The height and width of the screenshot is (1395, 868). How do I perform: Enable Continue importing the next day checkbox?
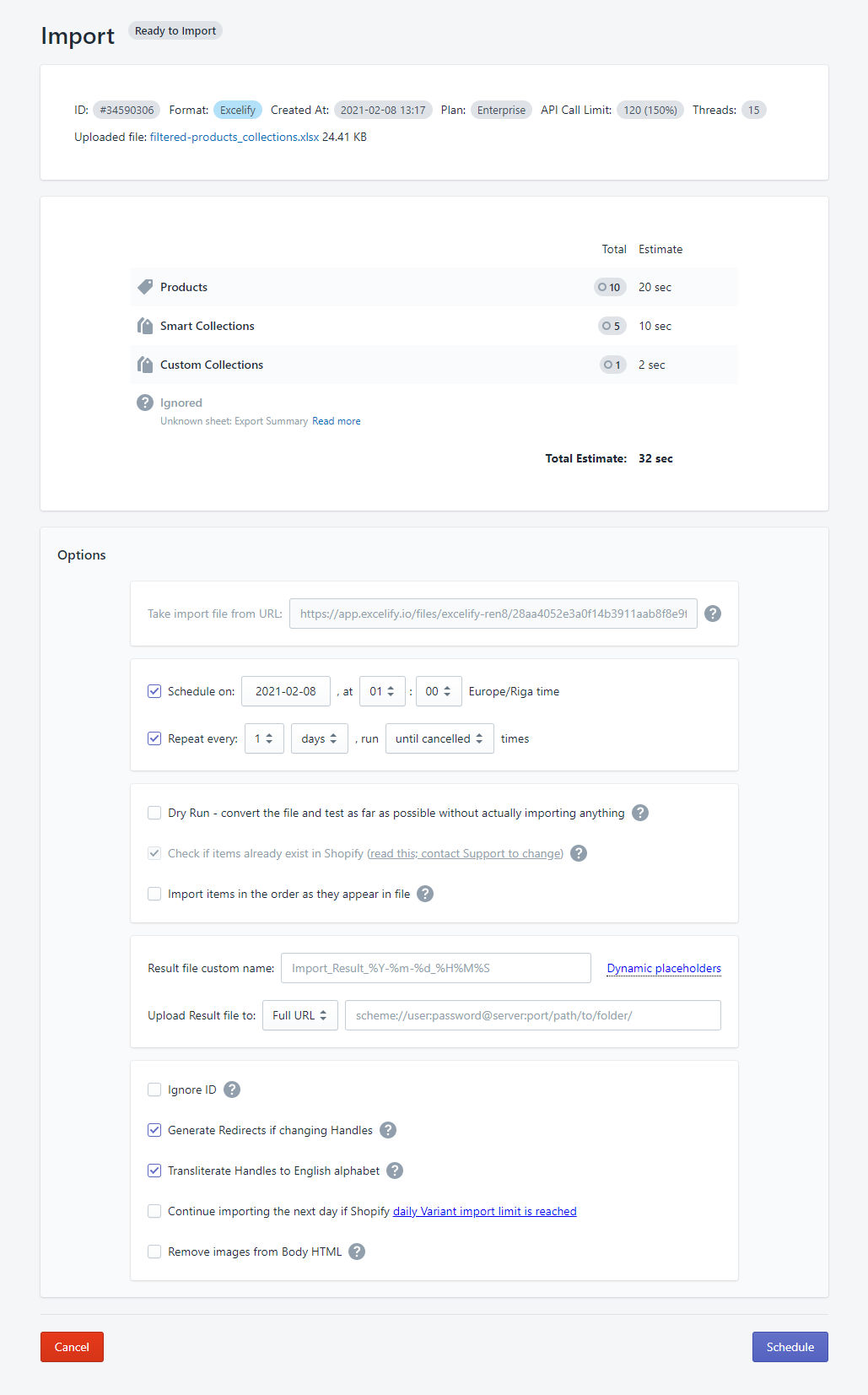pos(154,1211)
